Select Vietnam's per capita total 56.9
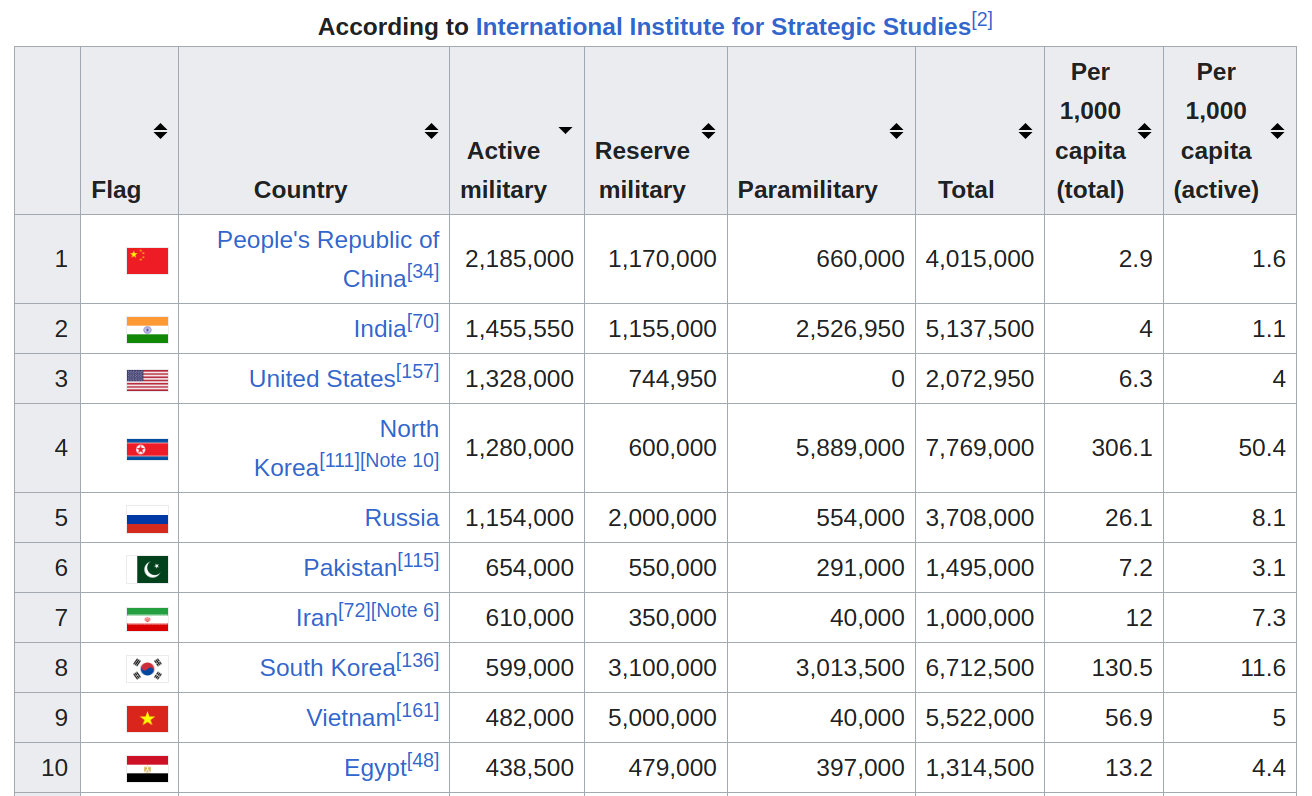The image size is (1312, 796). coord(1129,718)
